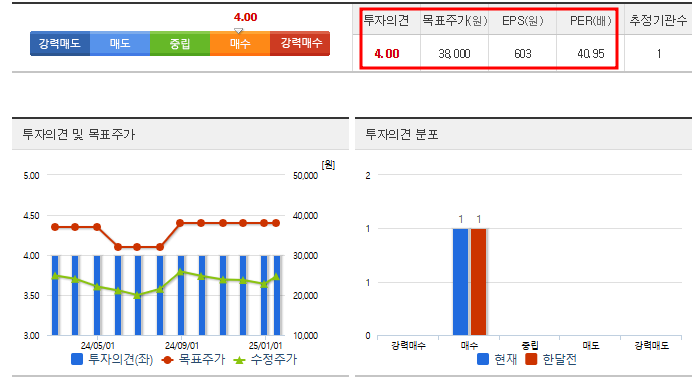Click the 25/01/01 x-axis date label
This screenshot has height=382, width=696.
click(265, 345)
